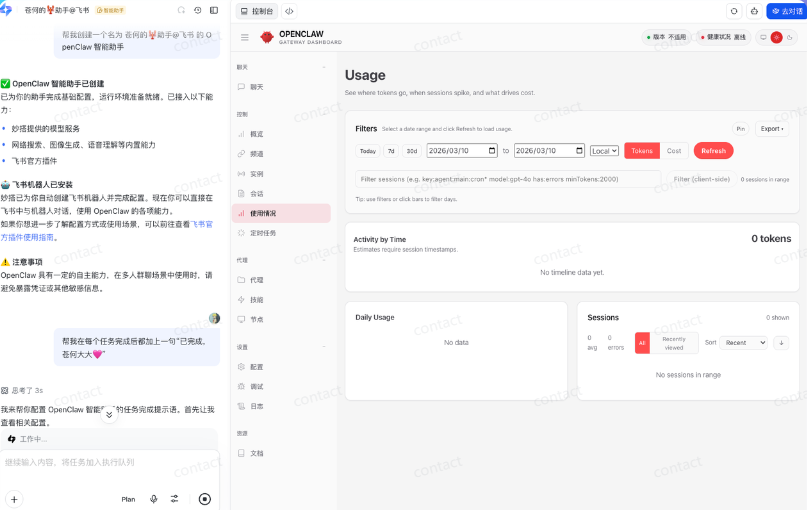The height and width of the screenshot is (510, 807).
Task: Expand the 思考了 3s thinking section
Action: 23,391
